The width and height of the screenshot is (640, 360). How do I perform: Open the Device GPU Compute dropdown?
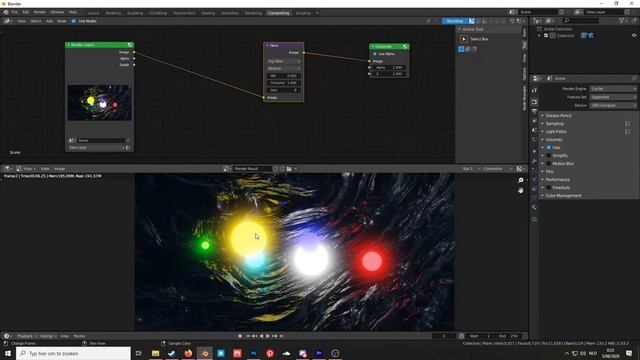click(613, 105)
